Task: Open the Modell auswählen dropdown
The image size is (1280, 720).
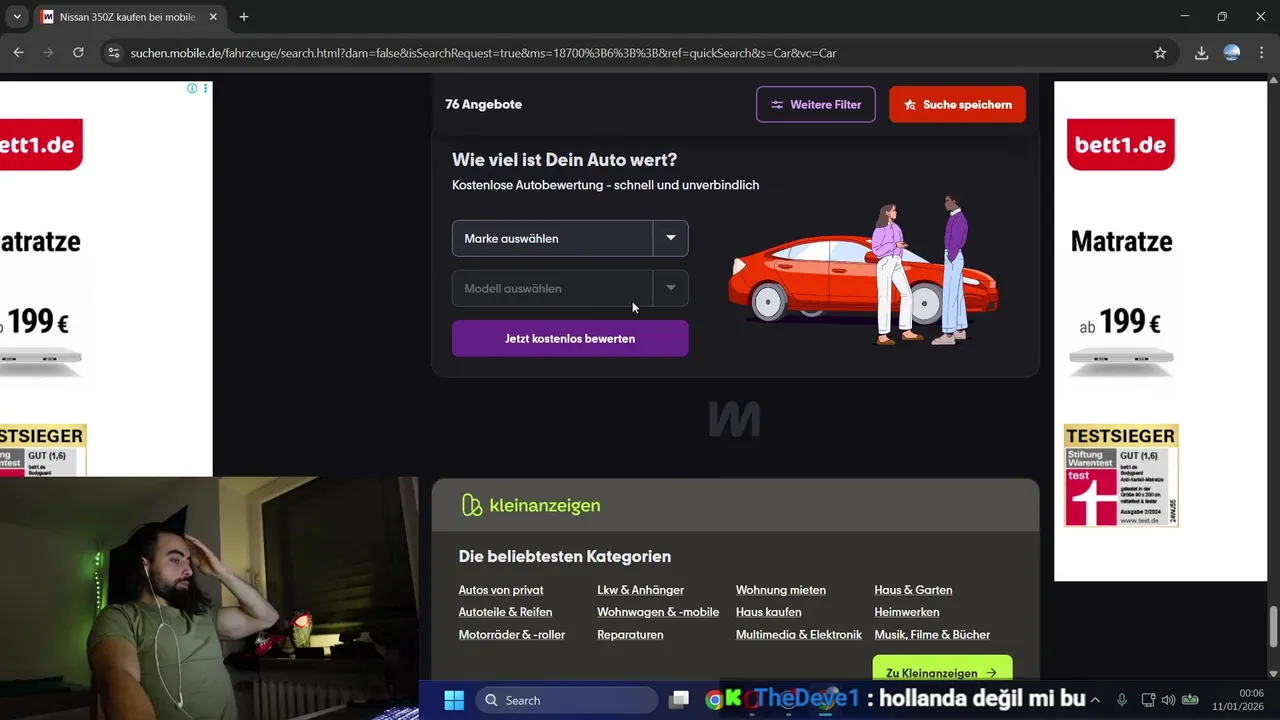Action: point(570,288)
